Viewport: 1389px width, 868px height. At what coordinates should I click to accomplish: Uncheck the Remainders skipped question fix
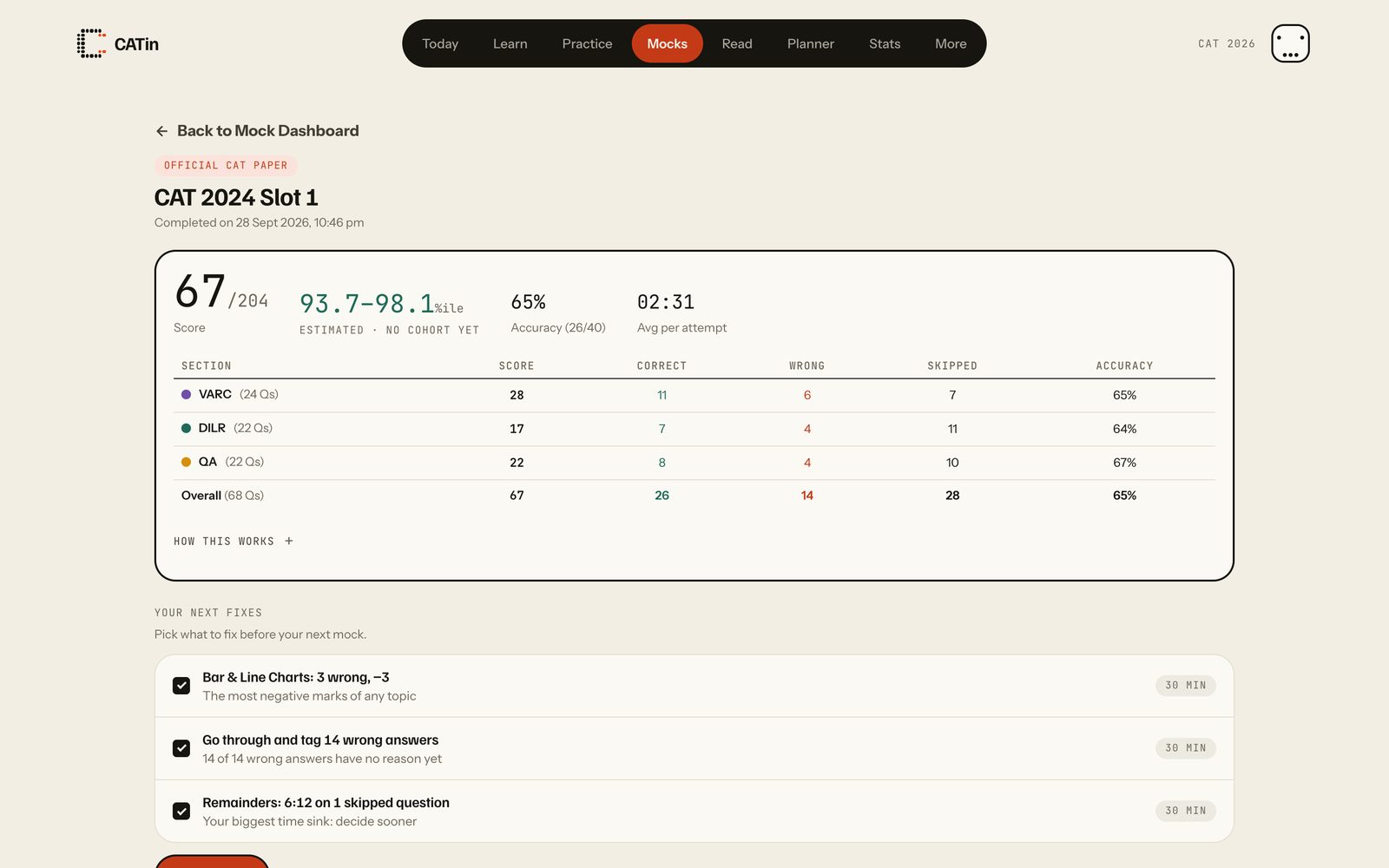(x=181, y=811)
